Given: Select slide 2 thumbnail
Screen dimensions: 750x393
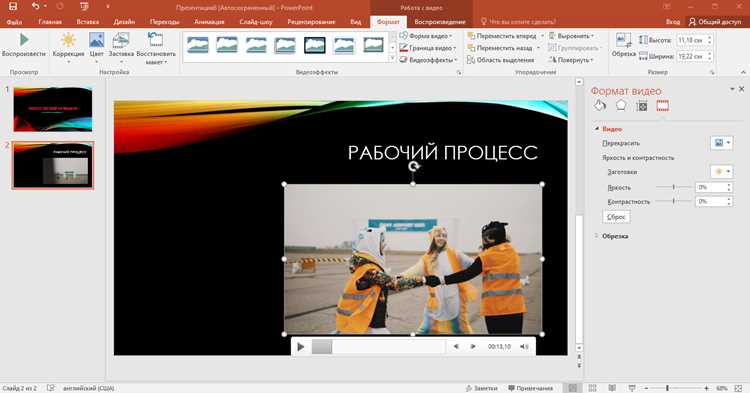Looking at the screenshot, I should coord(53,165).
